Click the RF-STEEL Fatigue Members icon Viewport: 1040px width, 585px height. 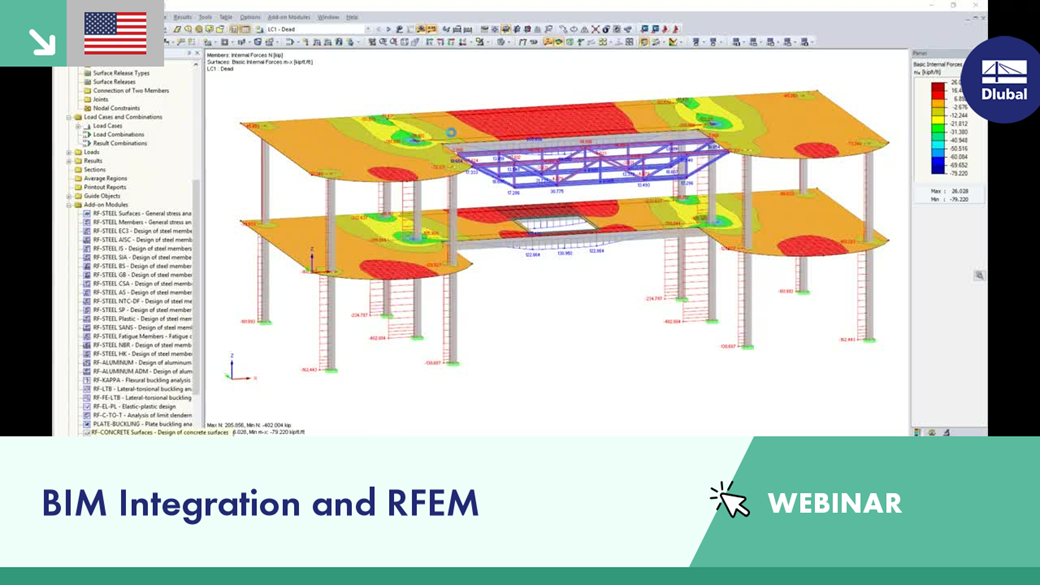click(87, 336)
